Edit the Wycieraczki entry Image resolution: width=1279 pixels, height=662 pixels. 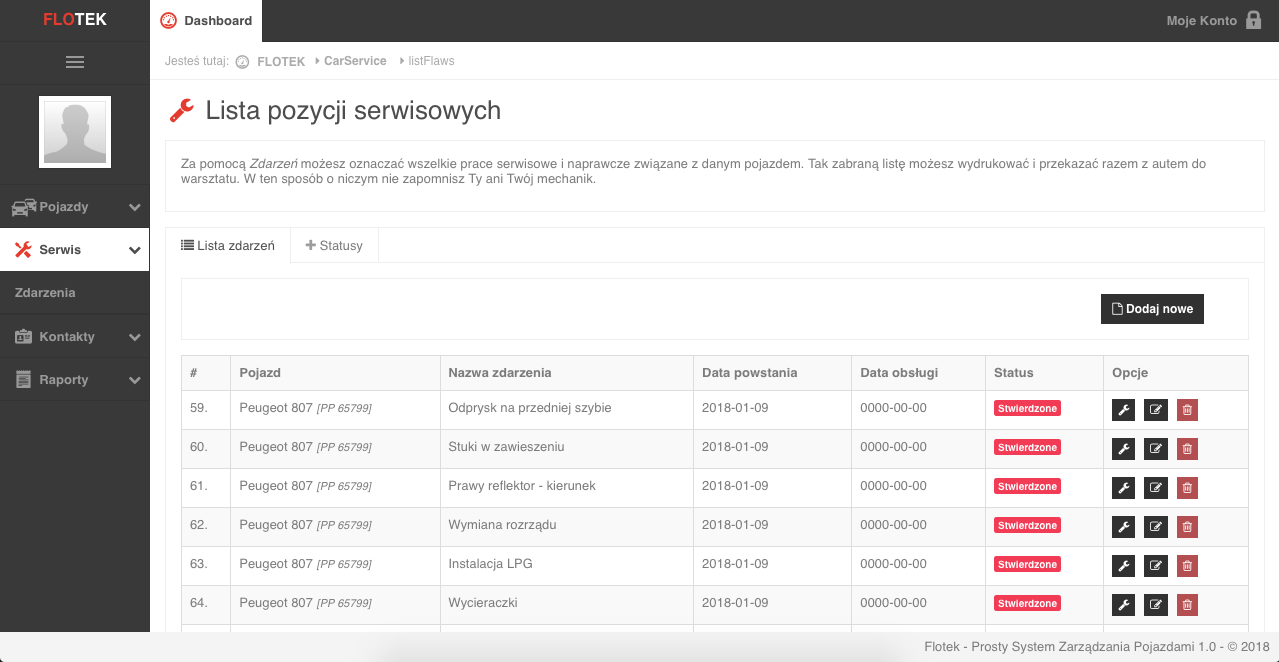click(1156, 604)
